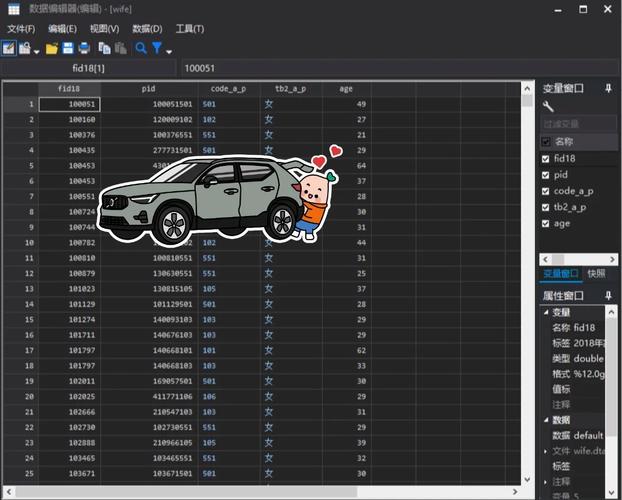Collapse the 变量 properties group
Image resolution: width=622 pixels, height=500 pixels.
point(546,312)
